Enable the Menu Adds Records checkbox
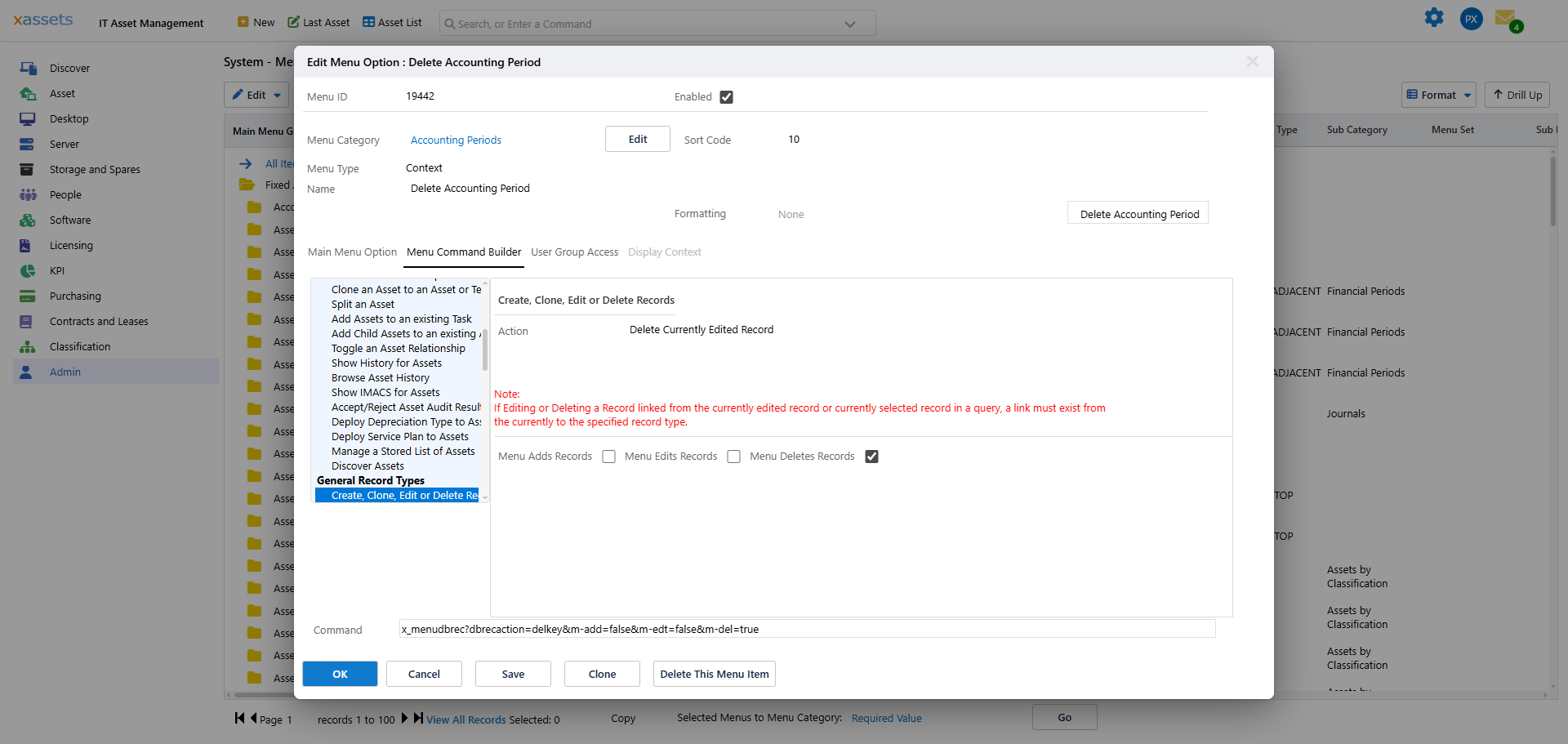The width and height of the screenshot is (1568, 744). pos(608,457)
